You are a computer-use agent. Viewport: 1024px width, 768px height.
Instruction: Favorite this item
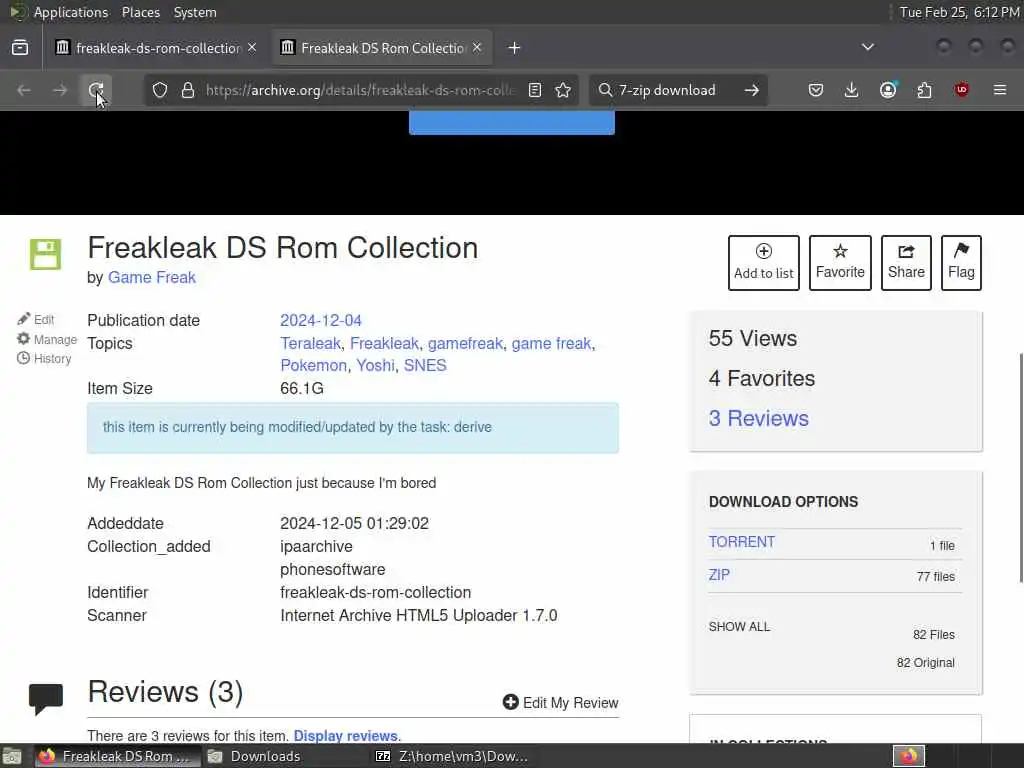tap(840, 263)
